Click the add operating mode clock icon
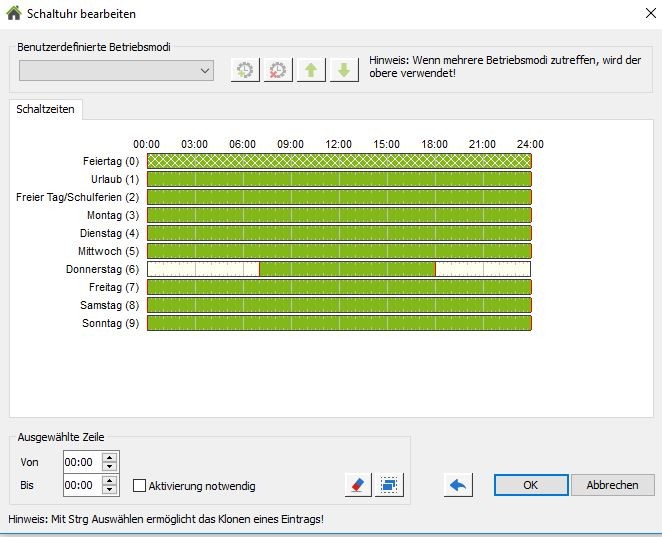This screenshot has height=537, width=662. [245, 70]
